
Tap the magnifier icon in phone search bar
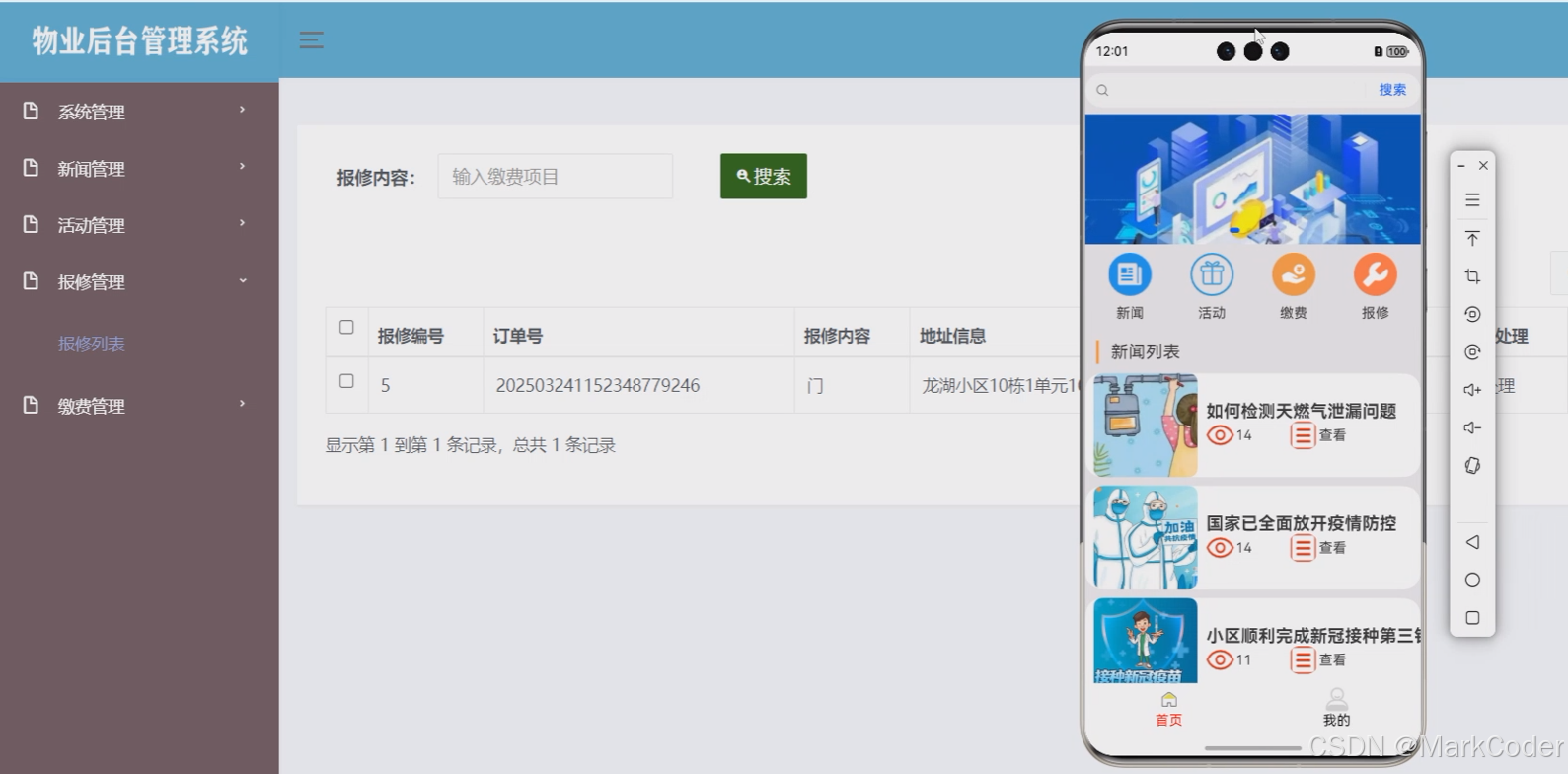tap(1103, 90)
